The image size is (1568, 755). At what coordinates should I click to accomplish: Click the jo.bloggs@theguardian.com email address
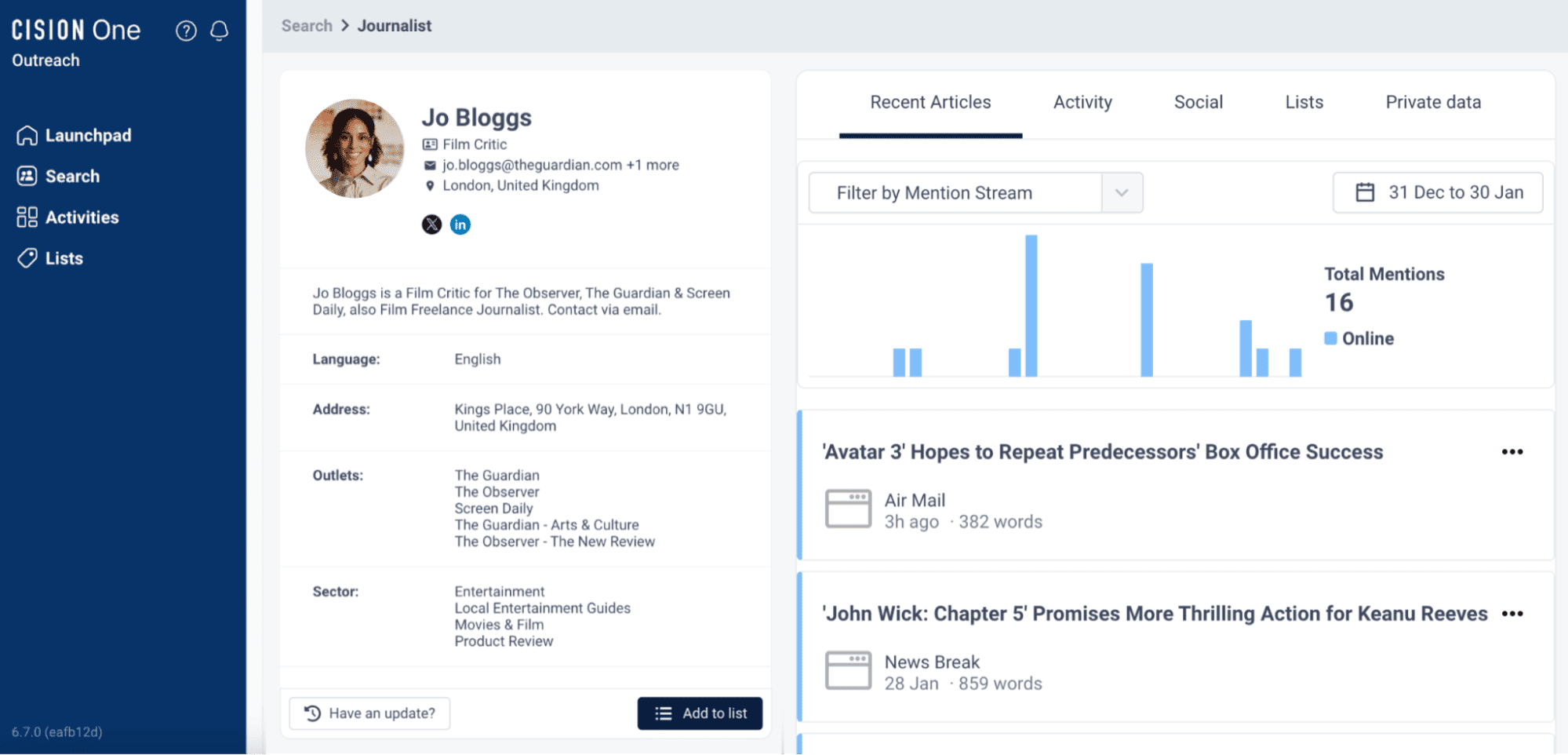[x=532, y=166]
